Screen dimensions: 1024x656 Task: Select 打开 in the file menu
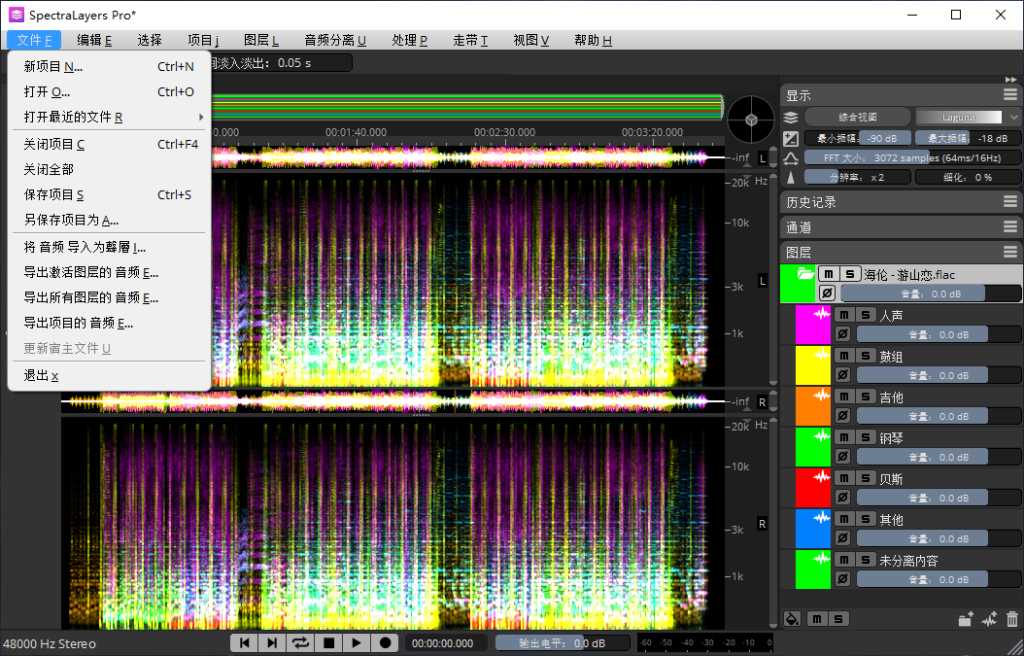[110, 92]
